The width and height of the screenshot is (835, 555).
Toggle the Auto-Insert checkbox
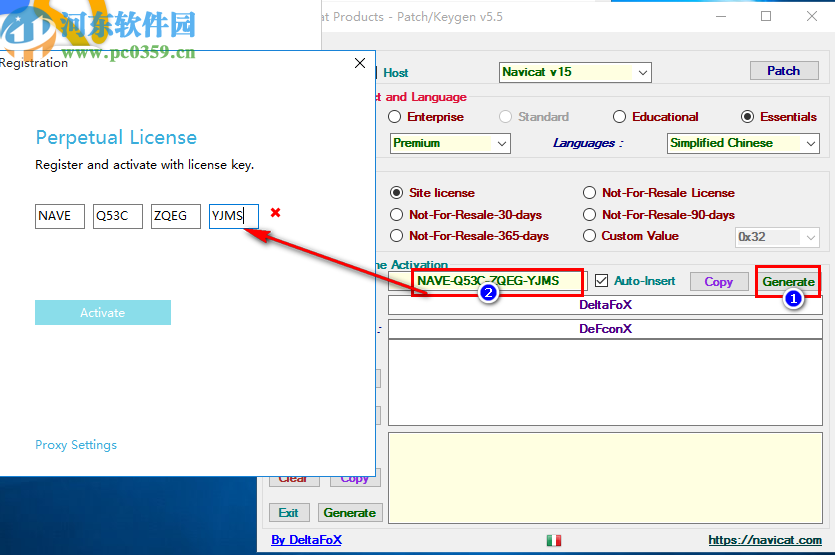click(x=602, y=281)
